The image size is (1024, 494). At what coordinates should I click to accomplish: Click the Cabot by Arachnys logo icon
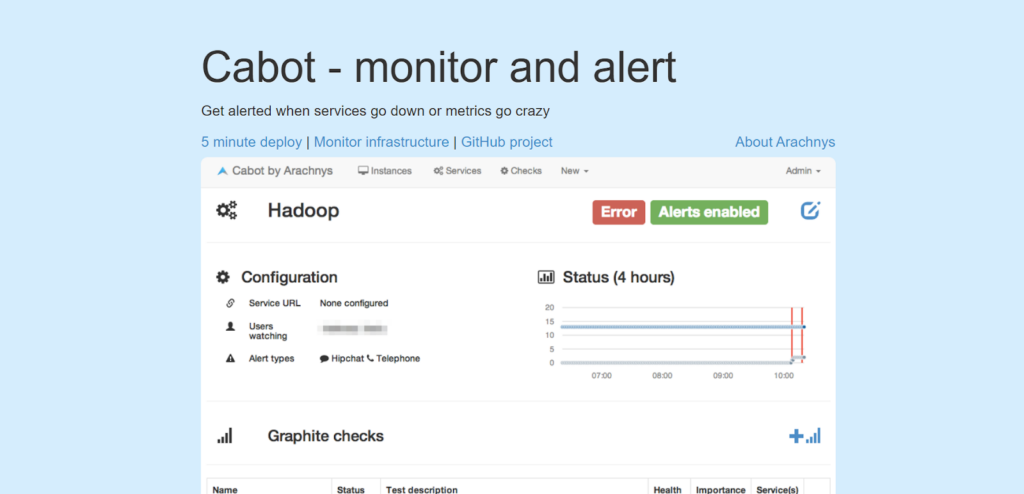point(222,171)
